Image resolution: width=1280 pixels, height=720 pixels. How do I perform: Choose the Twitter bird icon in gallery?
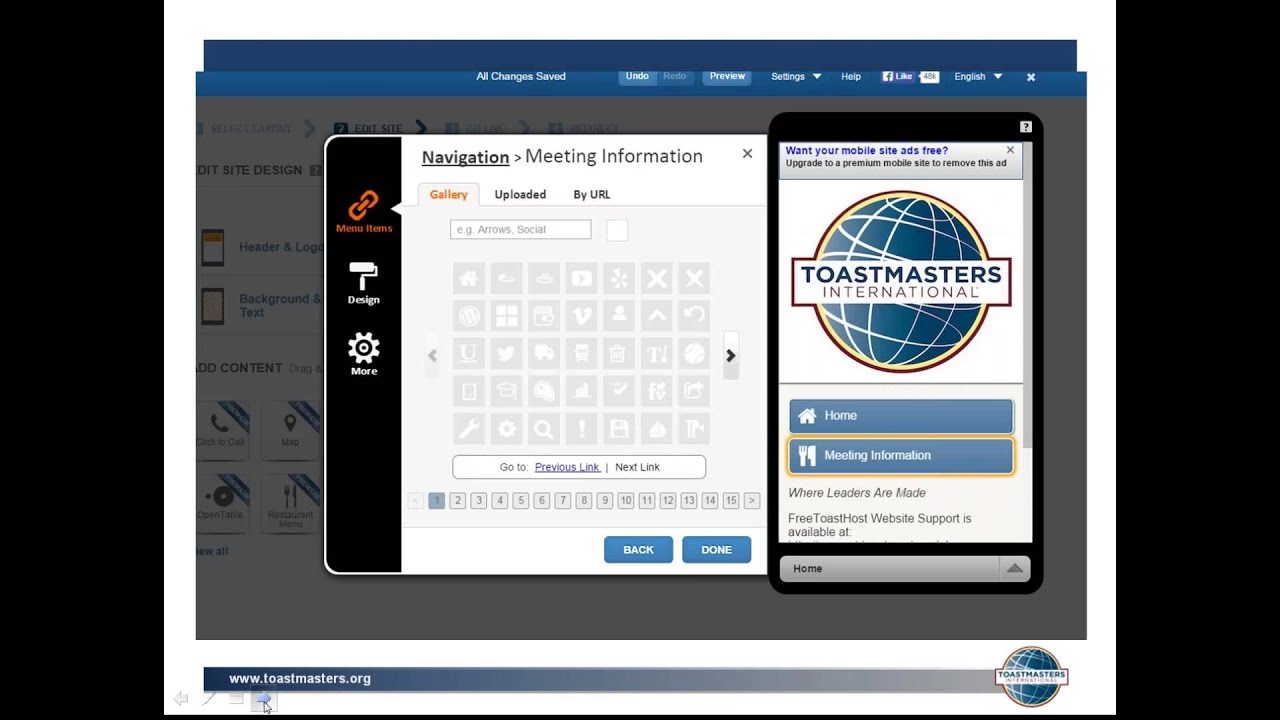click(x=506, y=353)
